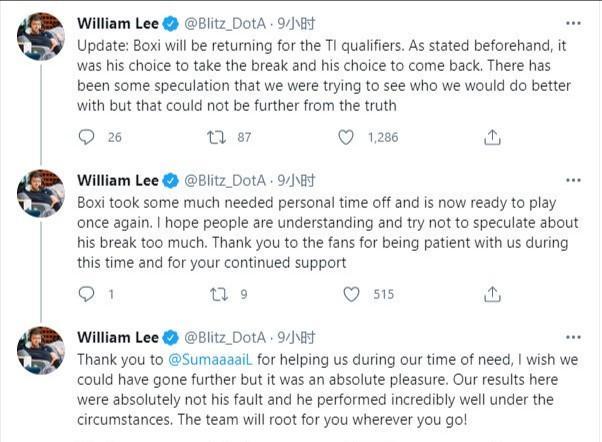Like the tweet with 1,286 likes
Screen dimensions: 602x442
pos(346,138)
